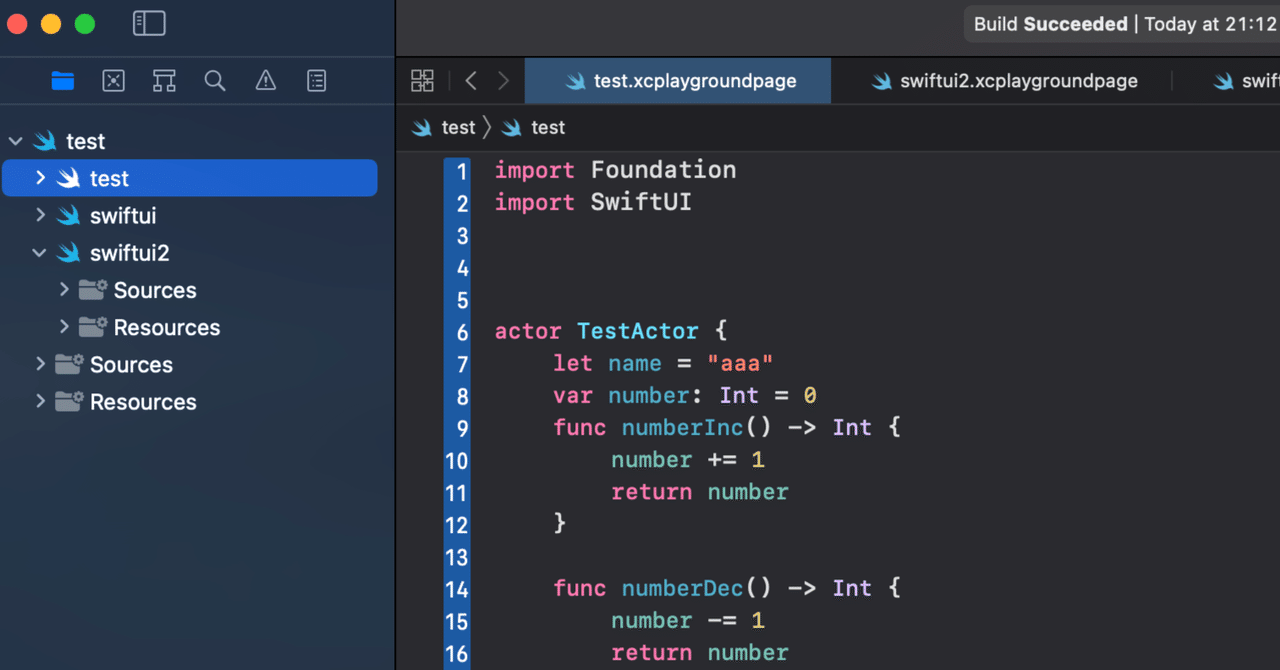
Task: Open the Report navigator list icon
Action: tap(316, 81)
